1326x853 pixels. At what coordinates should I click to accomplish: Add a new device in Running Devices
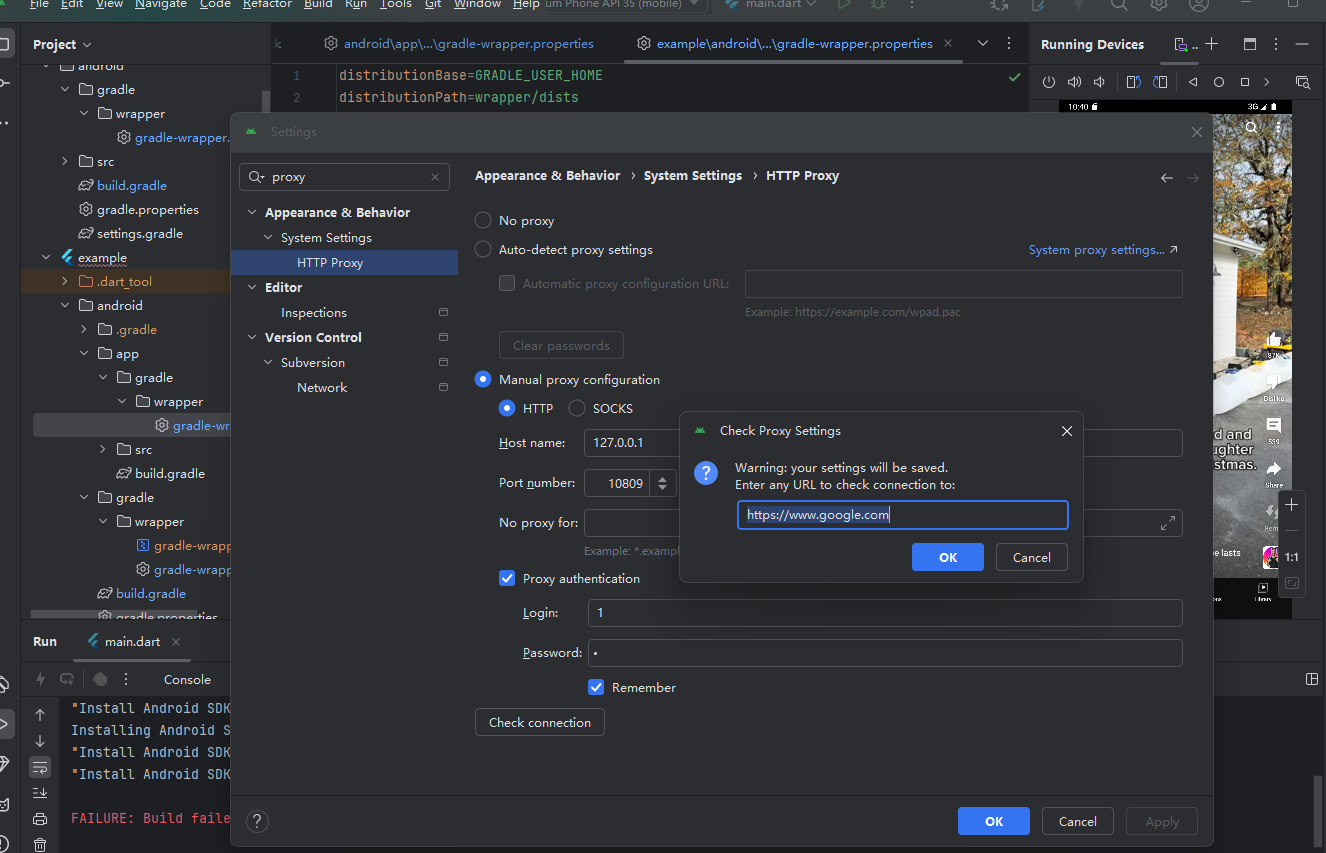(1211, 44)
